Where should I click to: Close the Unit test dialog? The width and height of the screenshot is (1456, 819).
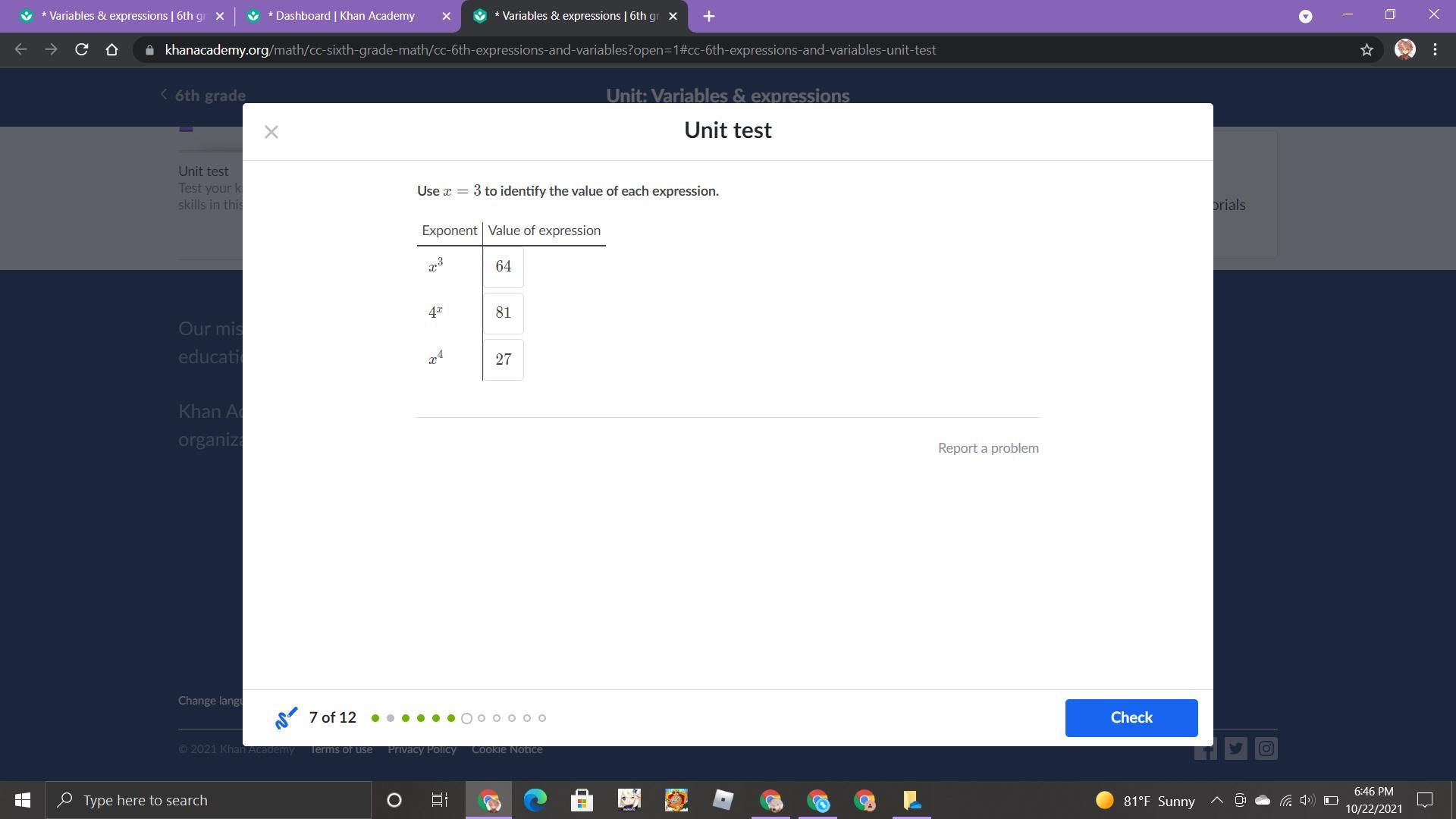coord(271,132)
